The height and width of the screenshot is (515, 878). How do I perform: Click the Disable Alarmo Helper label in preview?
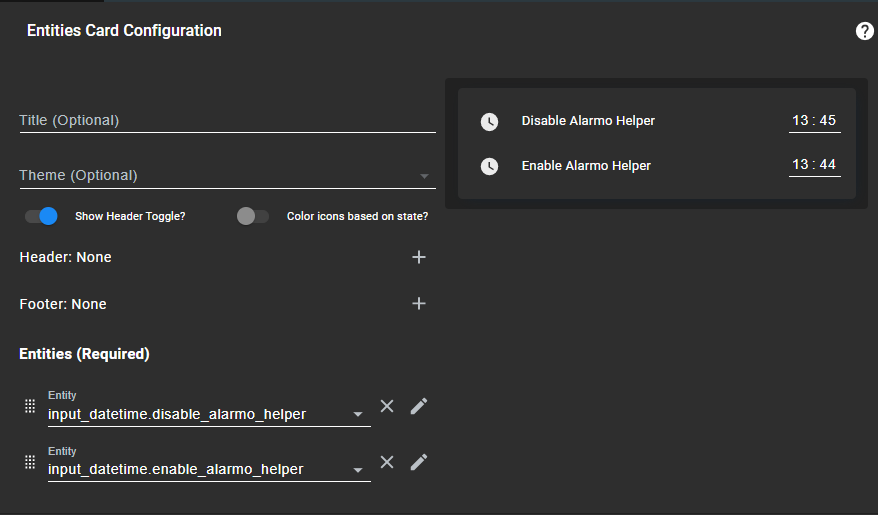point(588,121)
